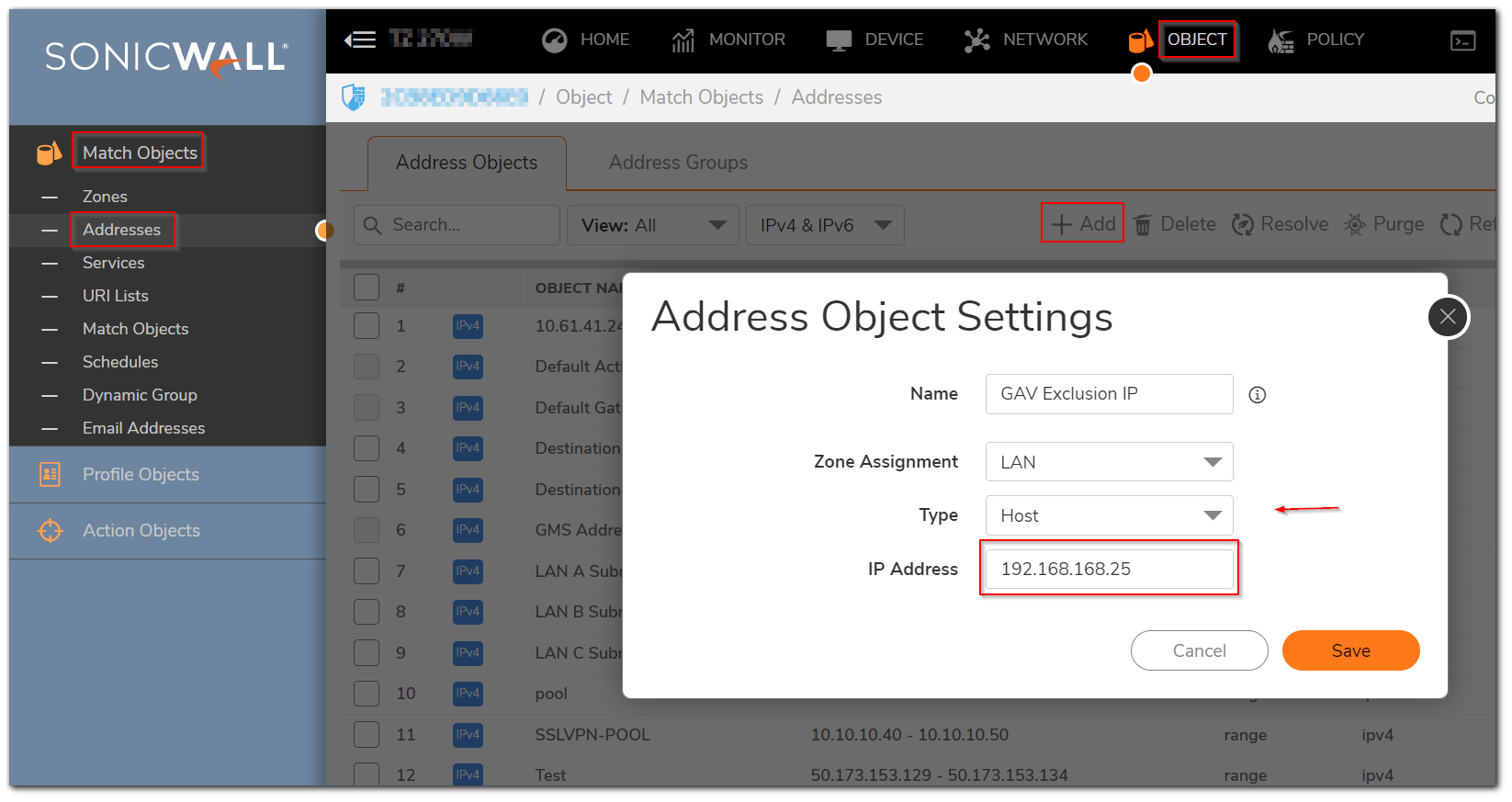Focus the Search box
Image resolution: width=1512 pixels, height=802 pixels.
[x=457, y=225]
